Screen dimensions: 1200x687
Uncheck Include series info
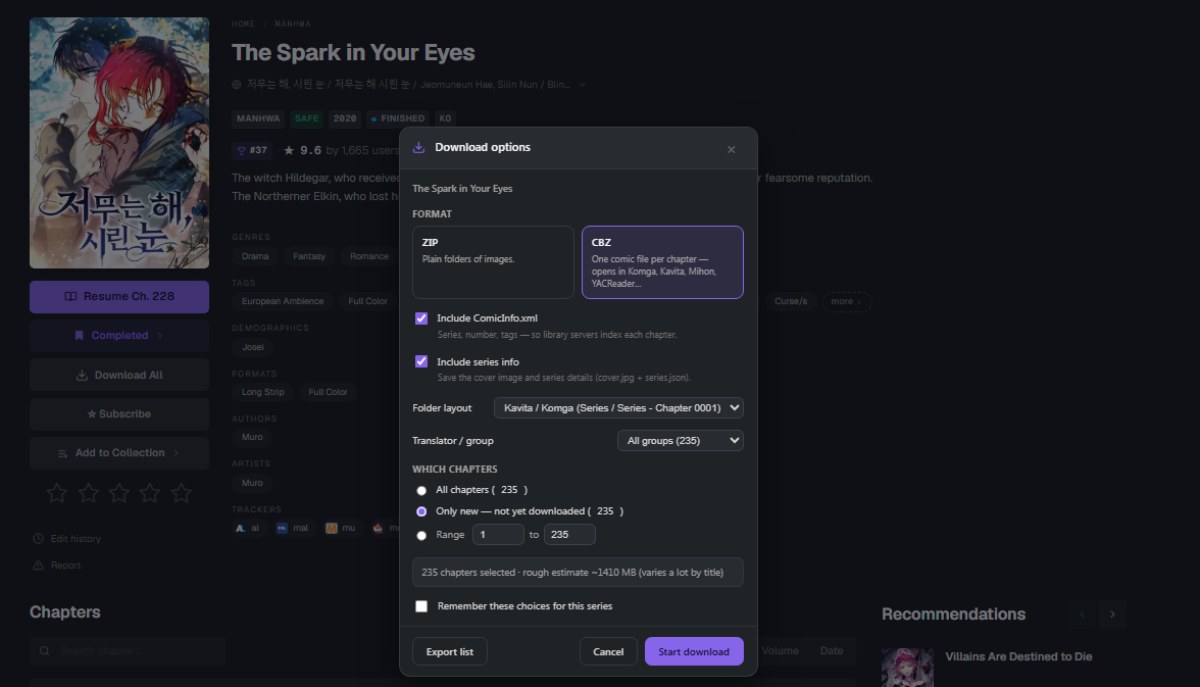tap(421, 361)
